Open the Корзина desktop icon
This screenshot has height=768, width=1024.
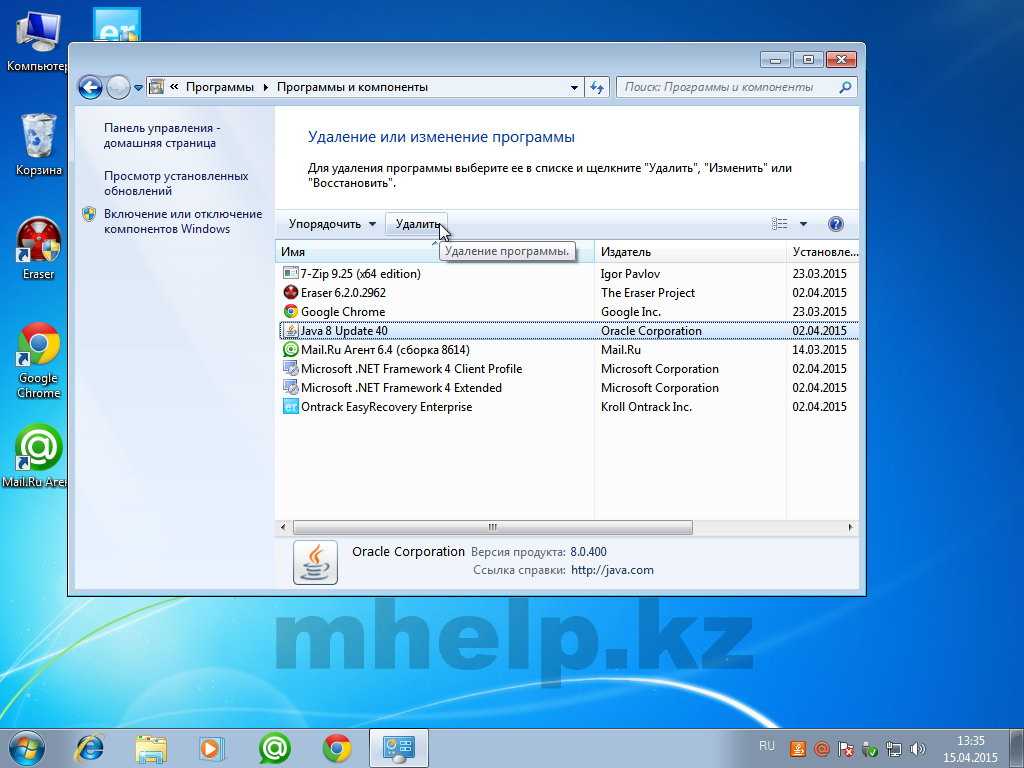click(39, 144)
